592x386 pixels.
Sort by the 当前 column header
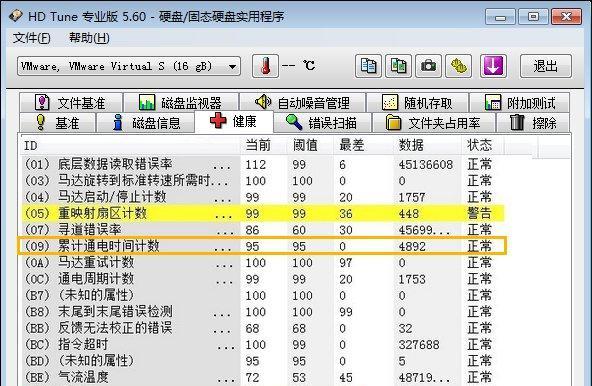click(264, 145)
